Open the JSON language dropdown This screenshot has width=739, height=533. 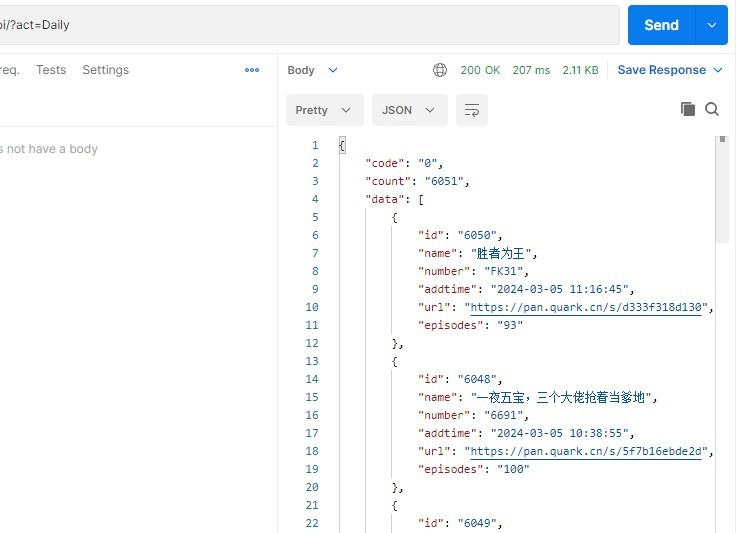pyautogui.click(x=409, y=110)
